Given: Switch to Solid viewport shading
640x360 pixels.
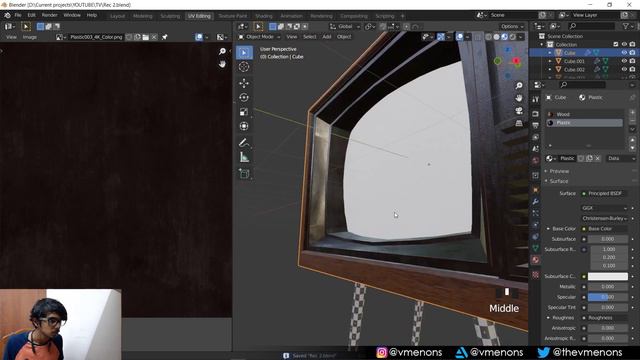Looking at the screenshot, I should click(496, 37).
